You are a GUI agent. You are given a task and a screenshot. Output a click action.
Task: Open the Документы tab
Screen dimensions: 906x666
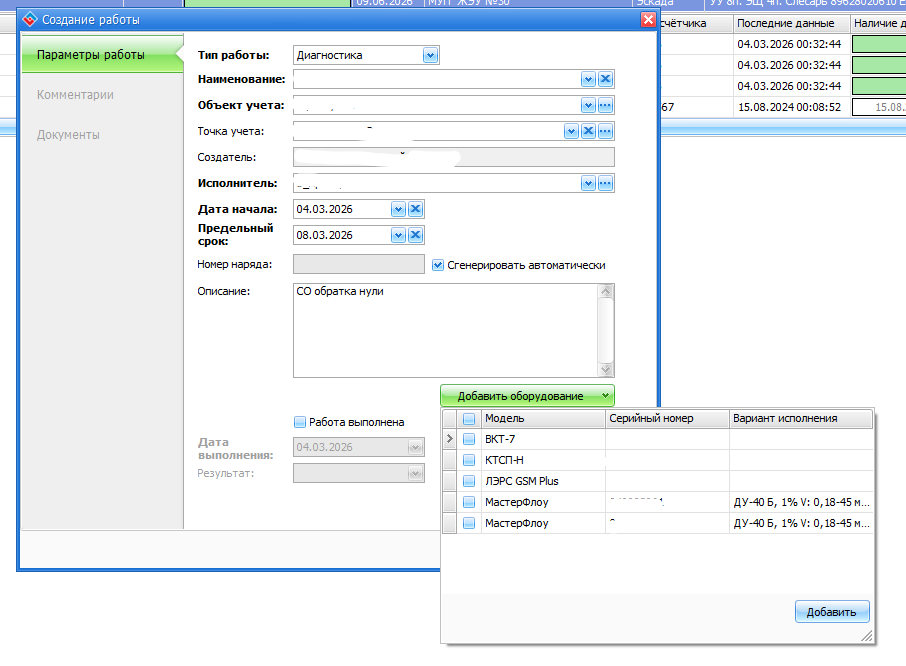click(68, 135)
